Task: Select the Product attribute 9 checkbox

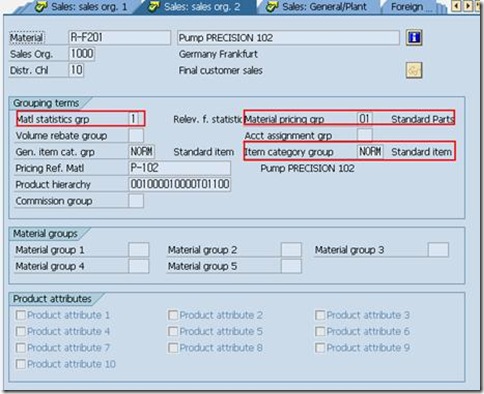Action: [x=320, y=348]
